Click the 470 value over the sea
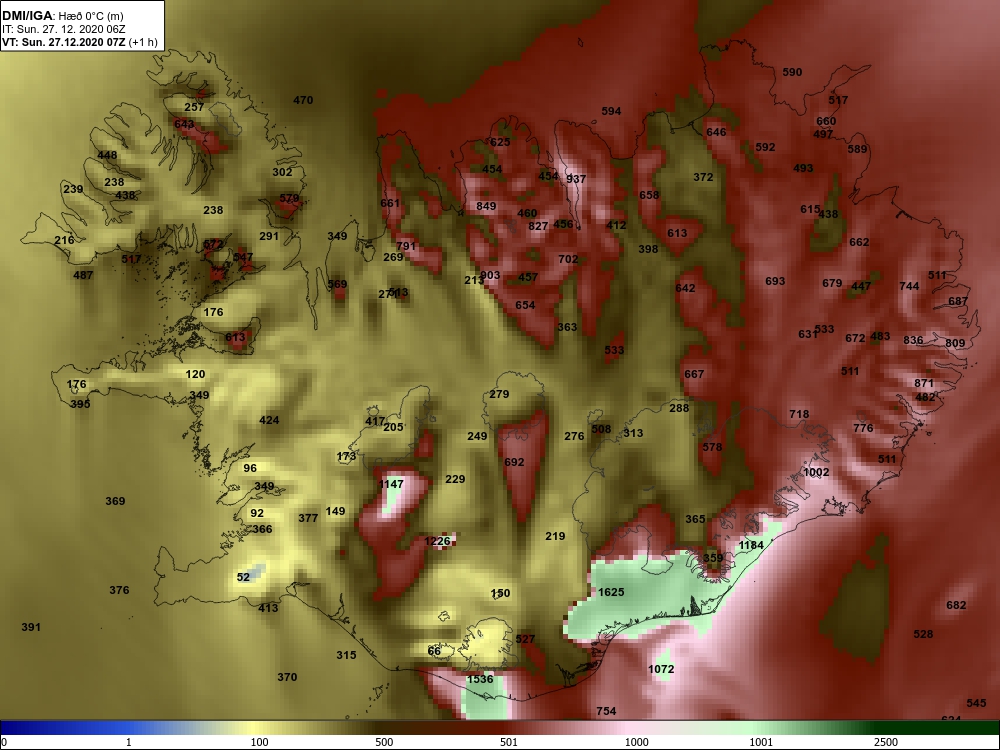 (x=303, y=100)
